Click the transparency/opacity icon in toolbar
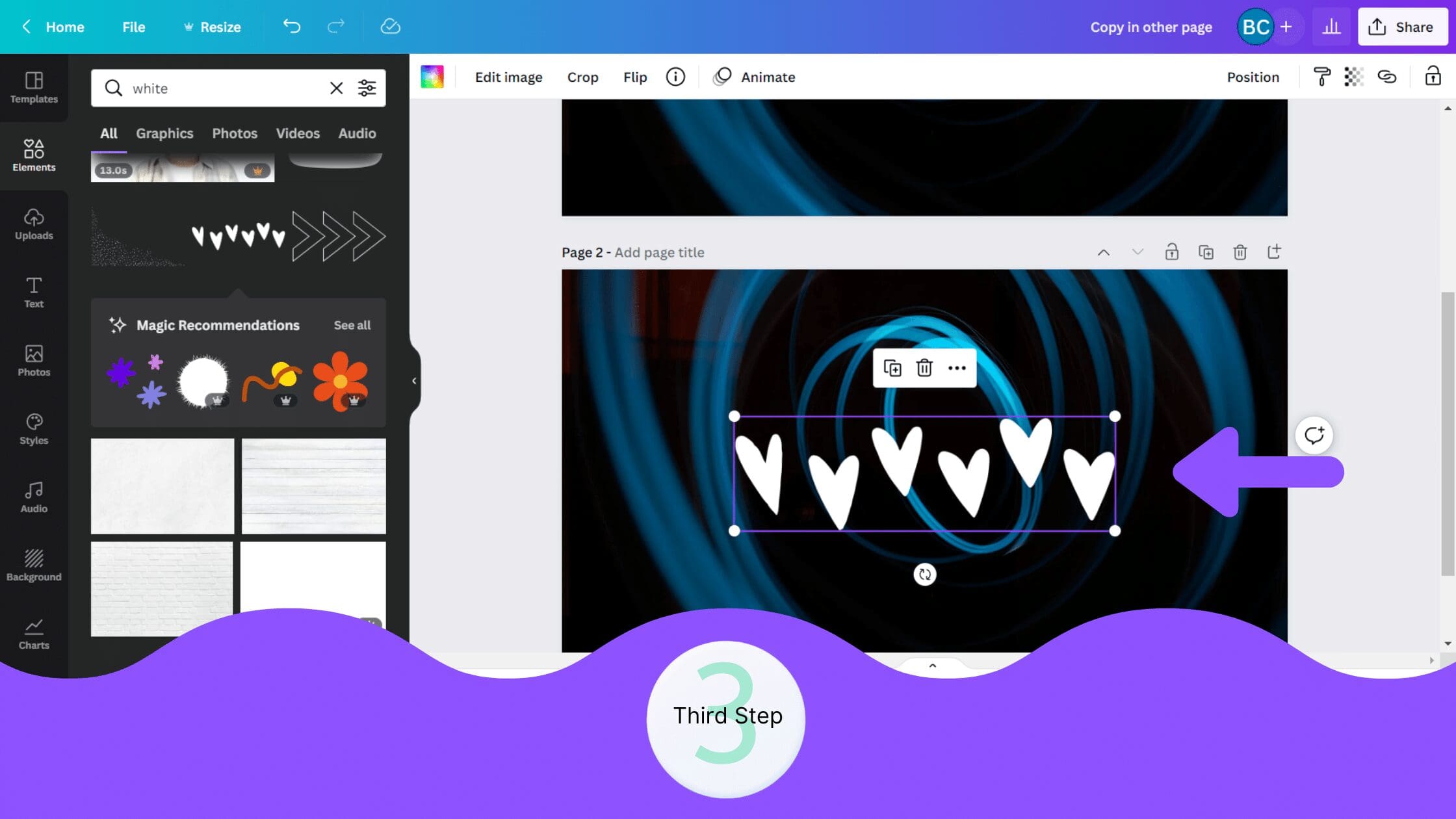The image size is (1456, 819). [x=1352, y=77]
